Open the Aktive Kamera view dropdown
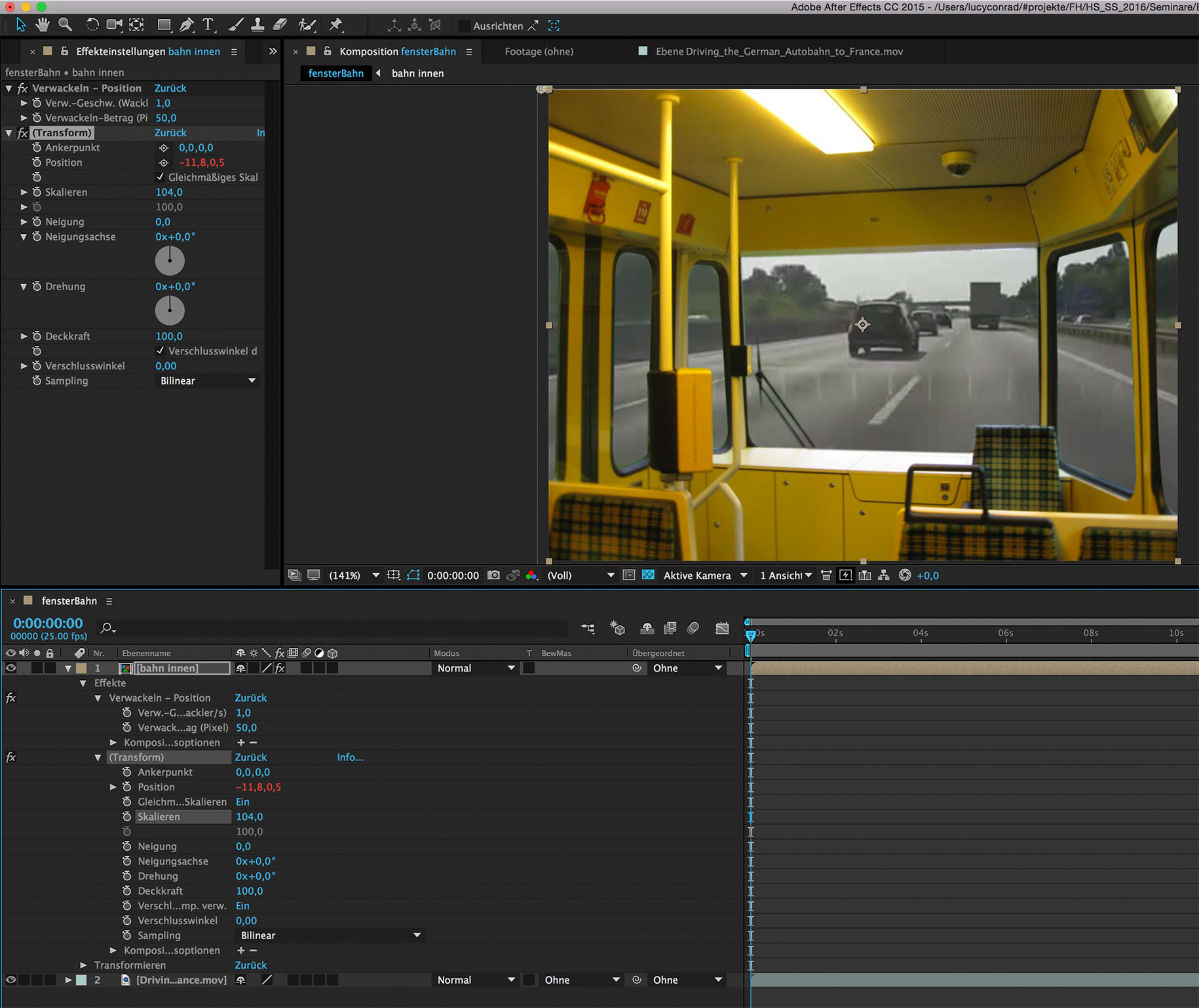1199x1008 pixels. coord(704,575)
